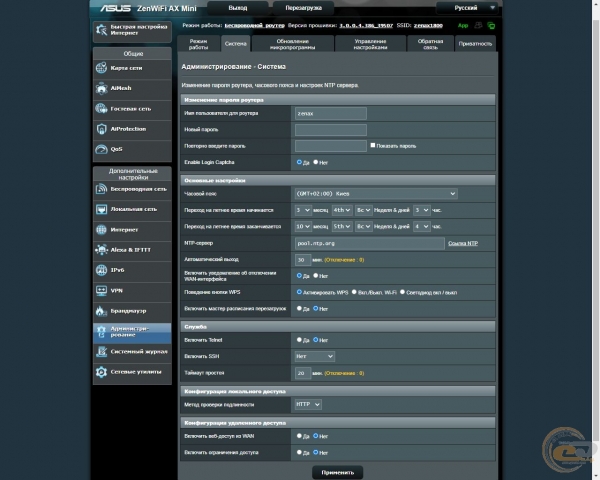
Task: Open DST start month dropdown showing 3
Action: pos(303,210)
